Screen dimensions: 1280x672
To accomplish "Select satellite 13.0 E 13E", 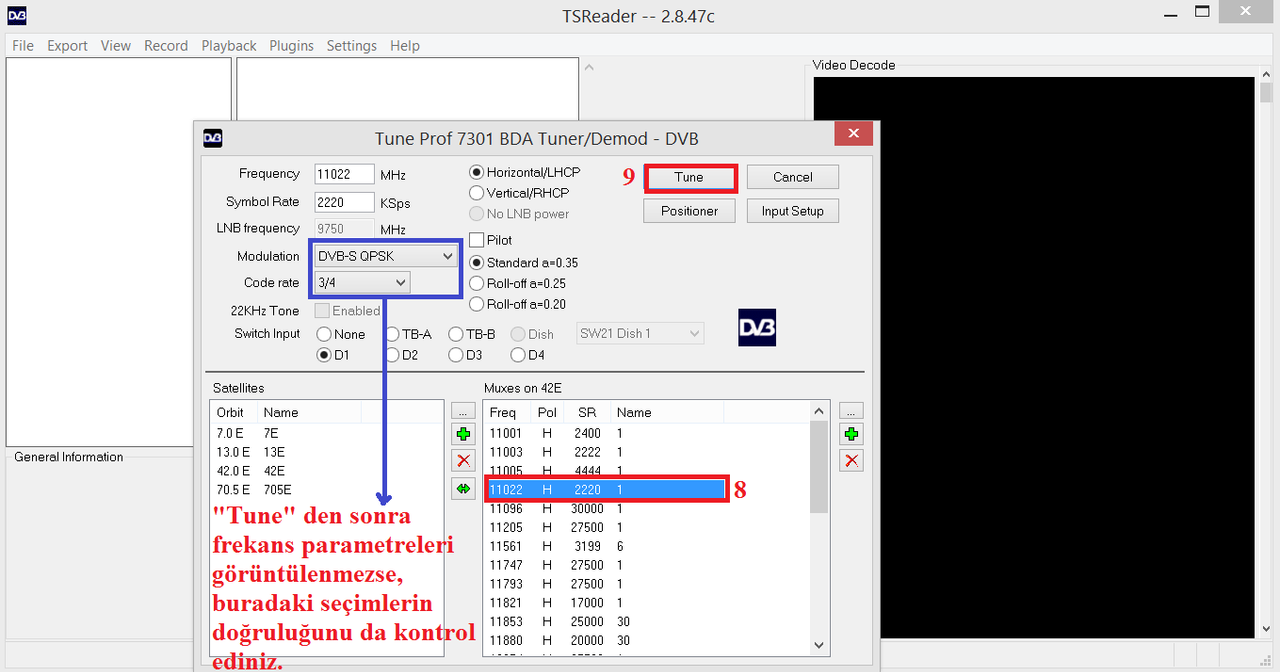I will [x=326, y=452].
